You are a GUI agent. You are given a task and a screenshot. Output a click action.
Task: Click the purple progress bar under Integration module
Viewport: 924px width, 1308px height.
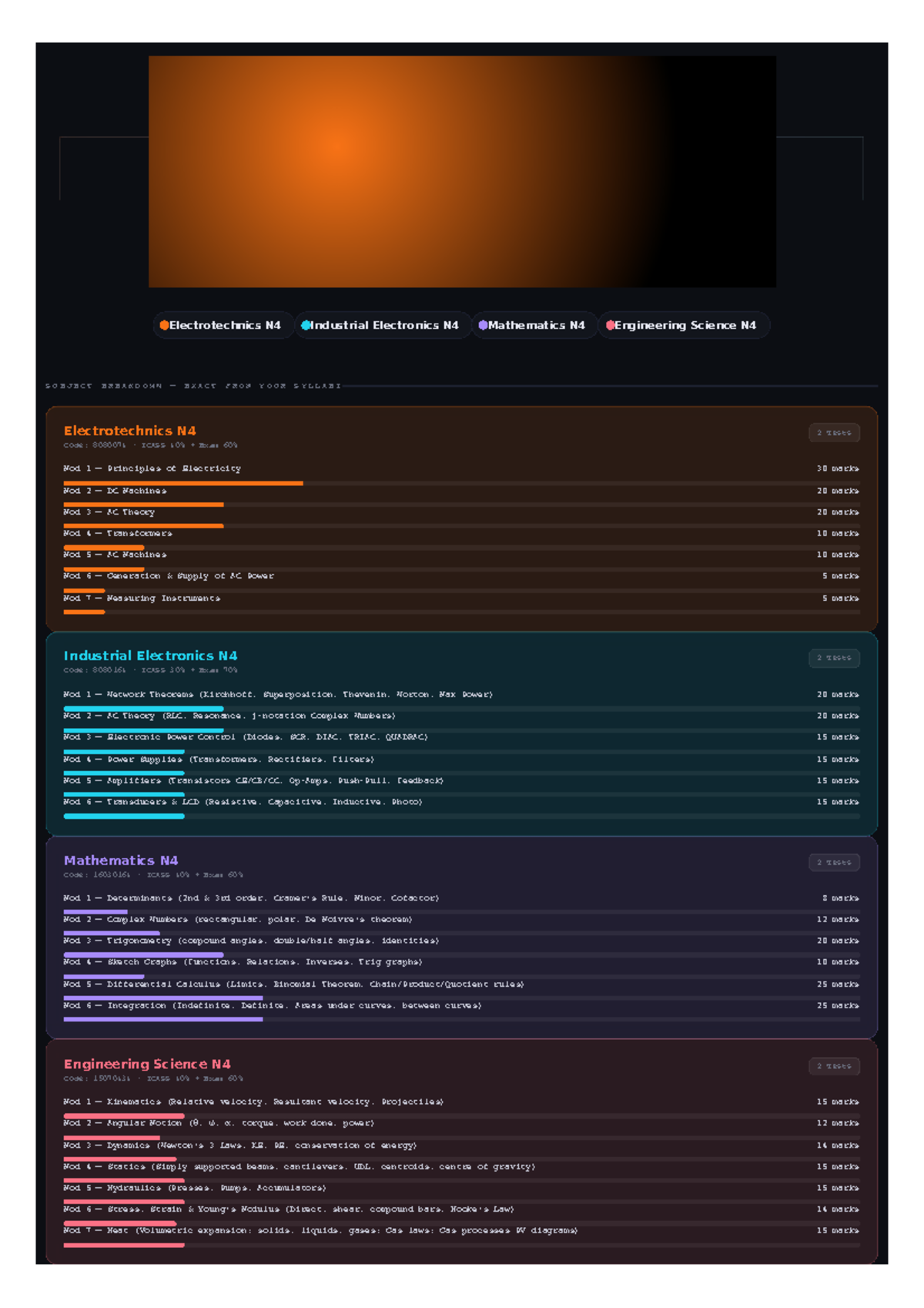click(163, 1019)
